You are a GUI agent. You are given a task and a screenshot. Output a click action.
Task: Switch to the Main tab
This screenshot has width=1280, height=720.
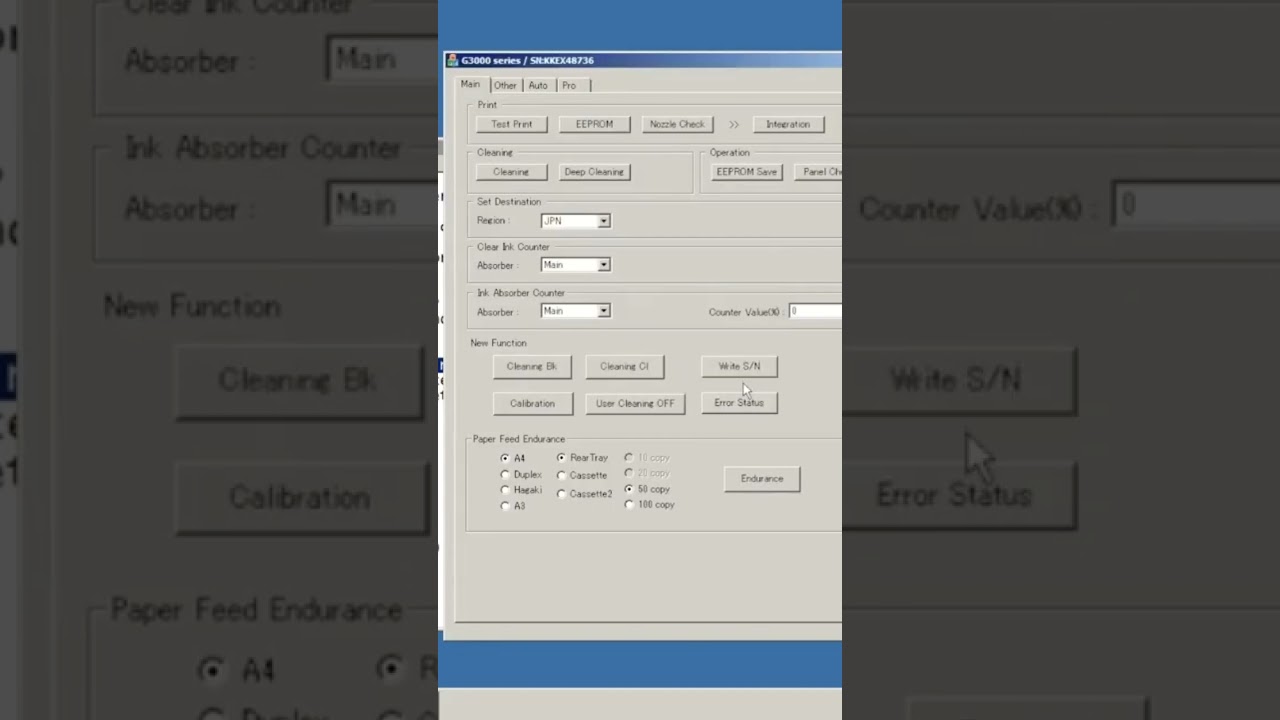pos(470,85)
